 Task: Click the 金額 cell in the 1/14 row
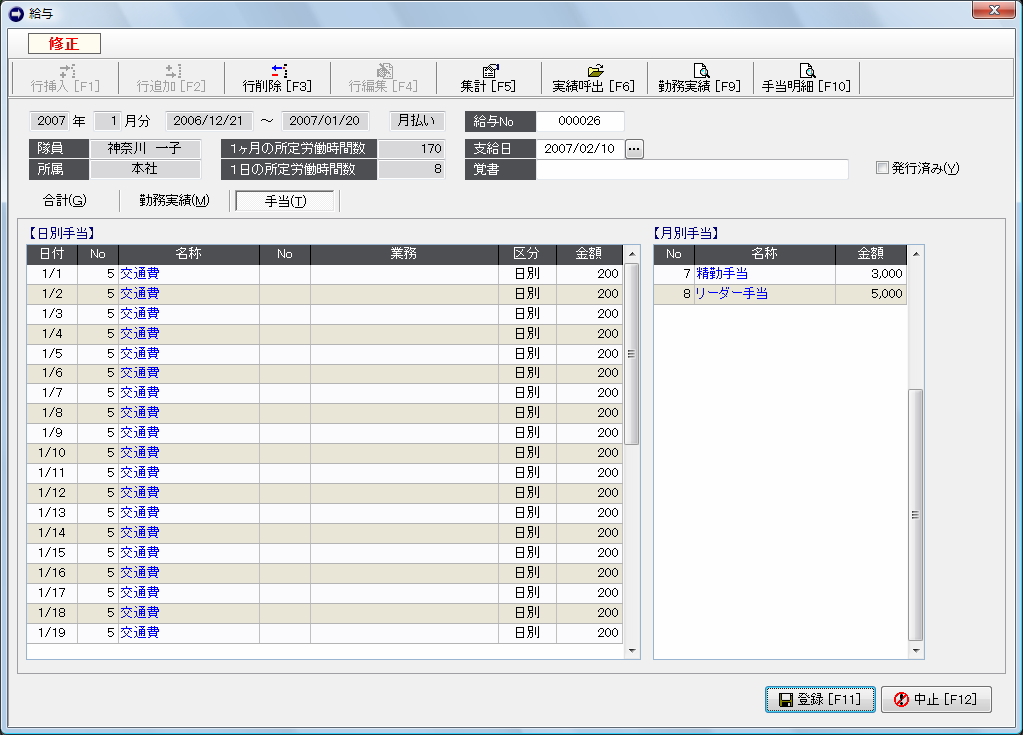coord(590,533)
